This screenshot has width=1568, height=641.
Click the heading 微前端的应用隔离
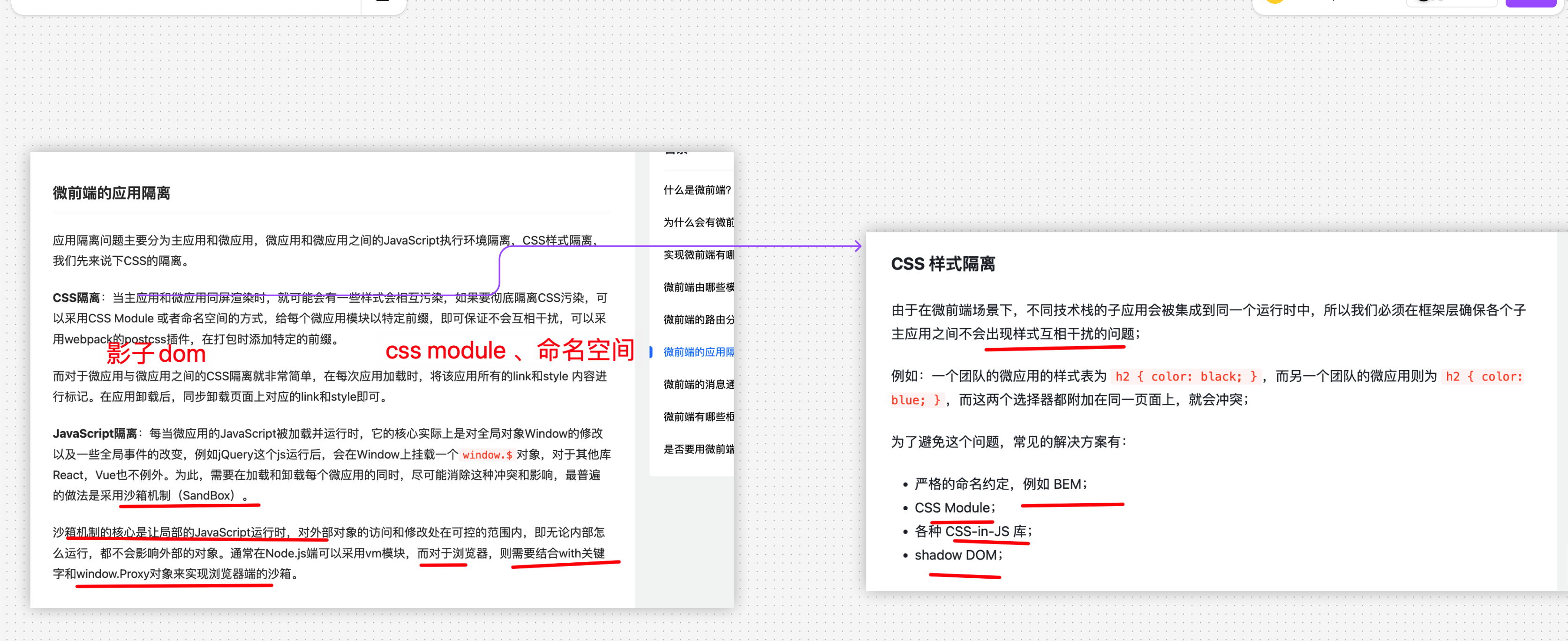click(112, 193)
